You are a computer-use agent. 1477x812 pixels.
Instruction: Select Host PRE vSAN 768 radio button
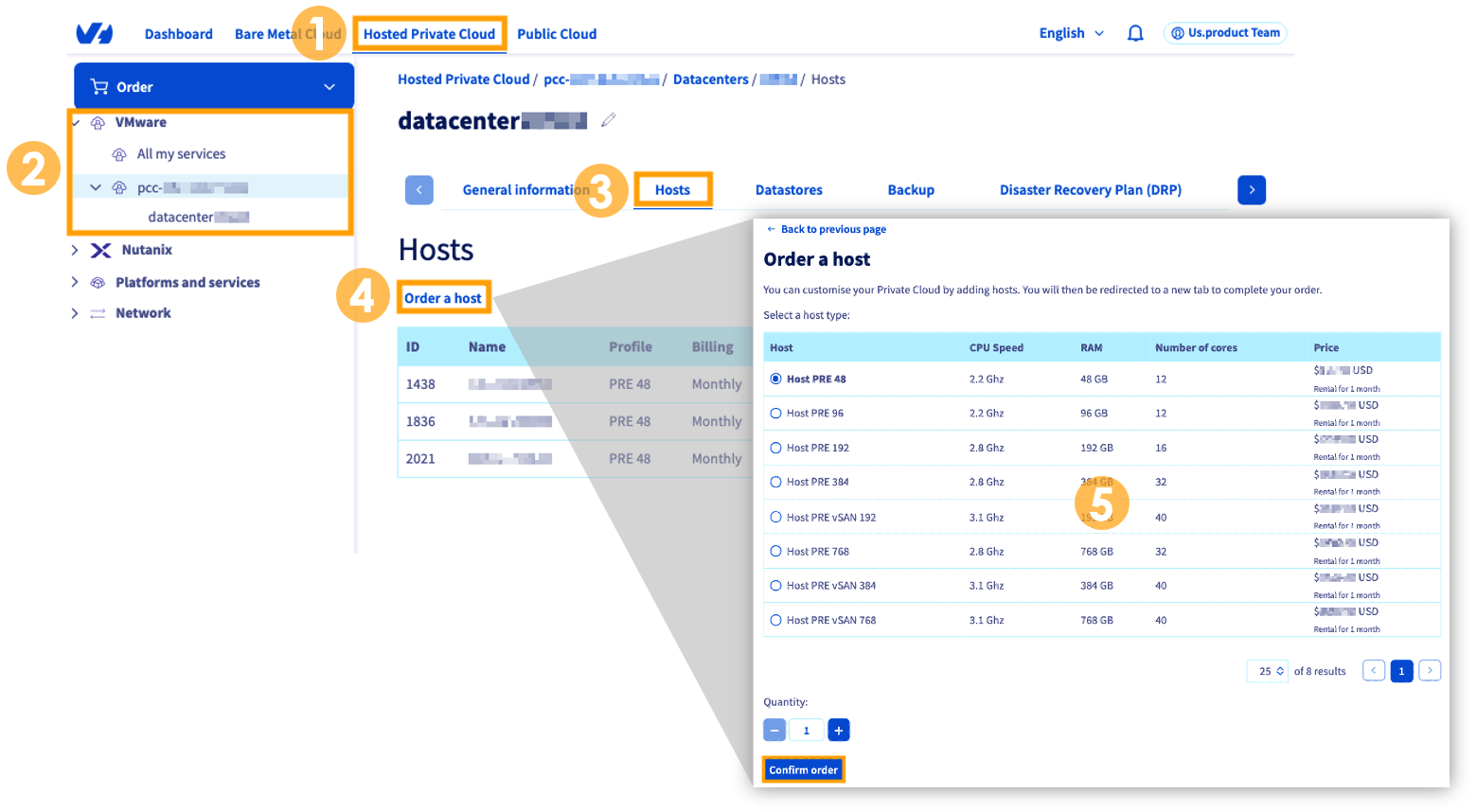point(776,621)
